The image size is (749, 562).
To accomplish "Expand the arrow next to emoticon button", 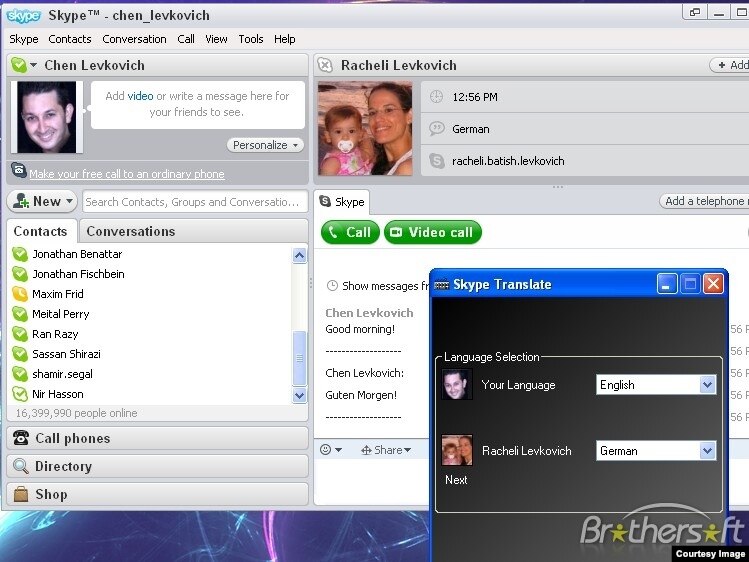I will pos(339,450).
